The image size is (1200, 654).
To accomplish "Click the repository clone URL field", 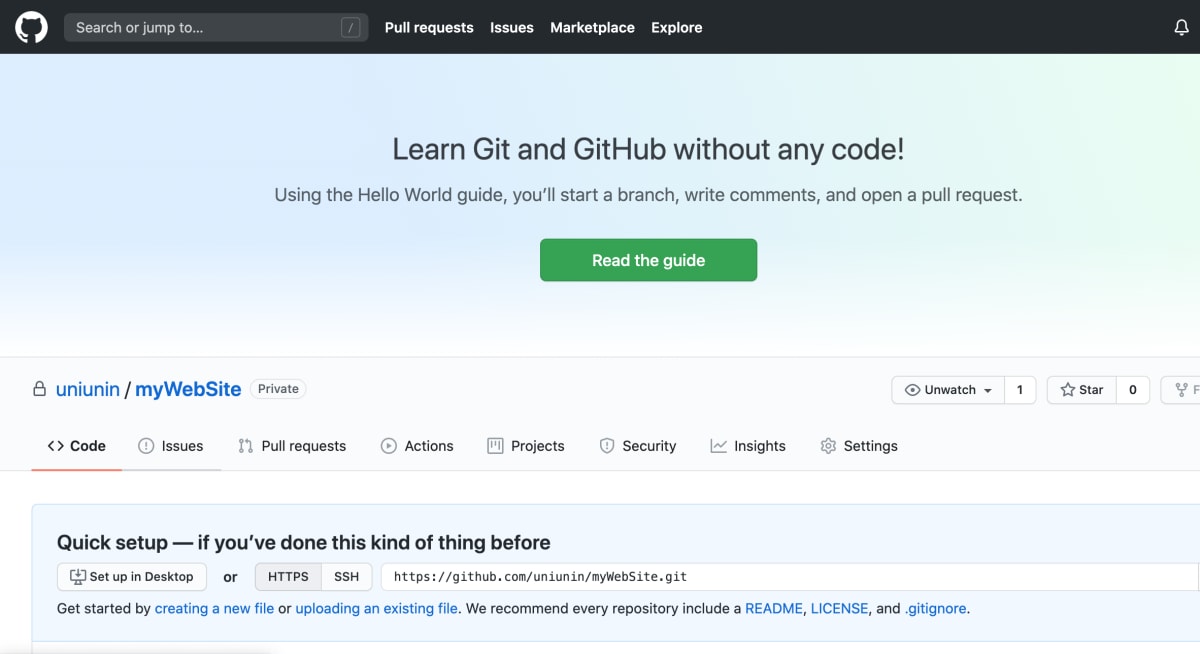I will (x=790, y=577).
